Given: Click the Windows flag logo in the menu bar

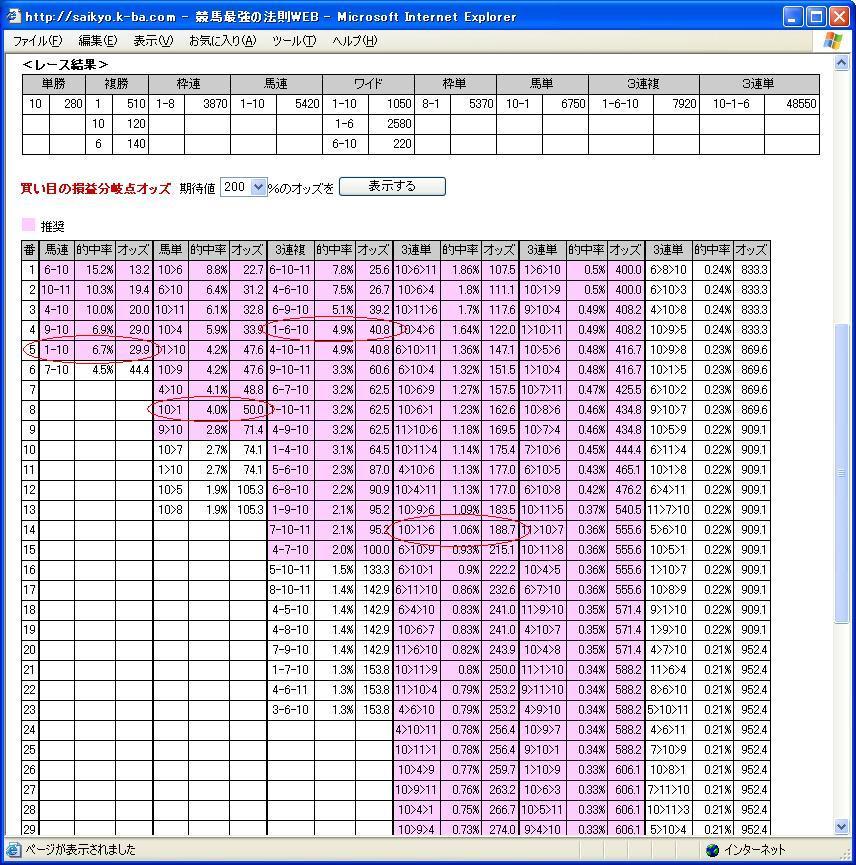Looking at the screenshot, I should [x=832, y=41].
